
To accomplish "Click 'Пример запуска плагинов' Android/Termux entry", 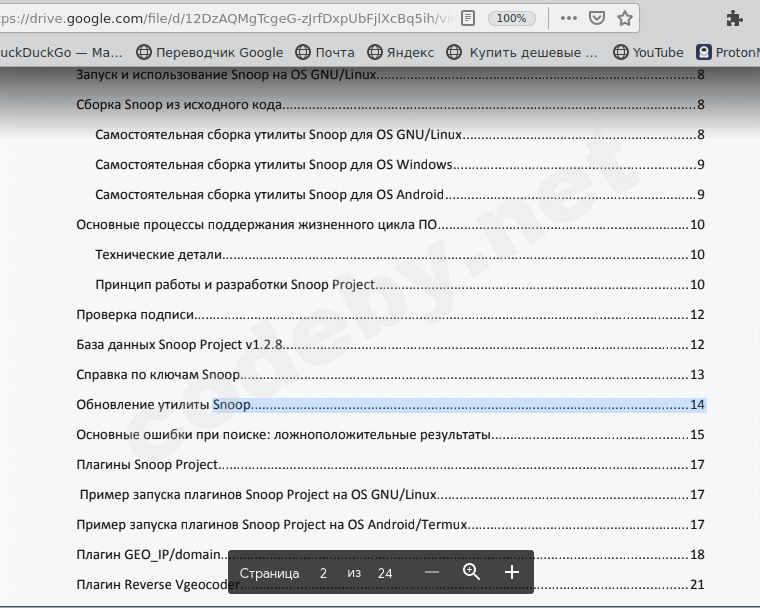I will 390,525.
